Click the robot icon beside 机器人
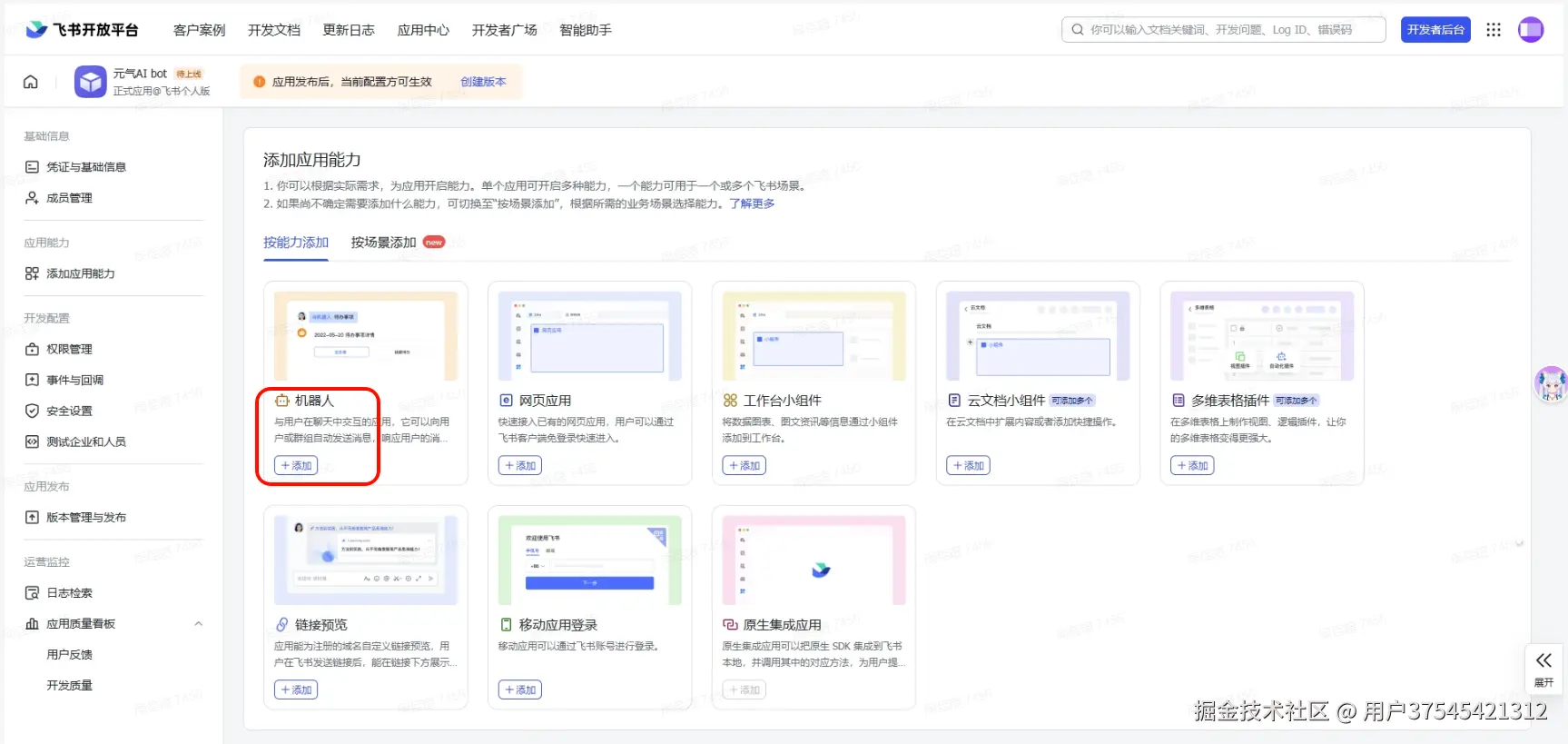 point(281,401)
